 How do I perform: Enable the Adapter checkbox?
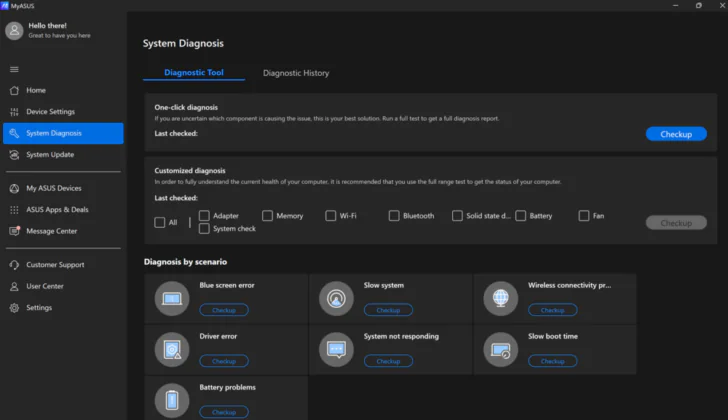[204, 216]
